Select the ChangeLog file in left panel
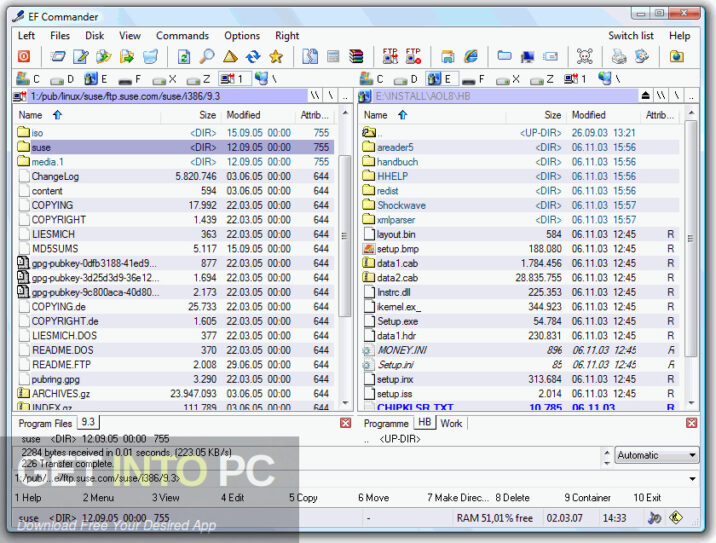 (x=175, y=176)
